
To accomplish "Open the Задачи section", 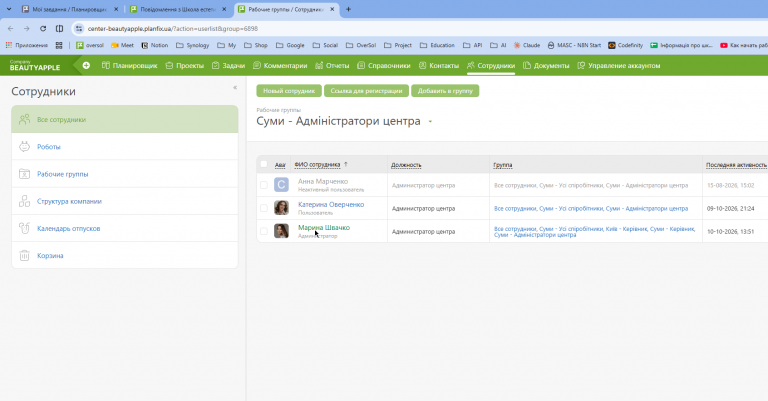I will 228,66.
